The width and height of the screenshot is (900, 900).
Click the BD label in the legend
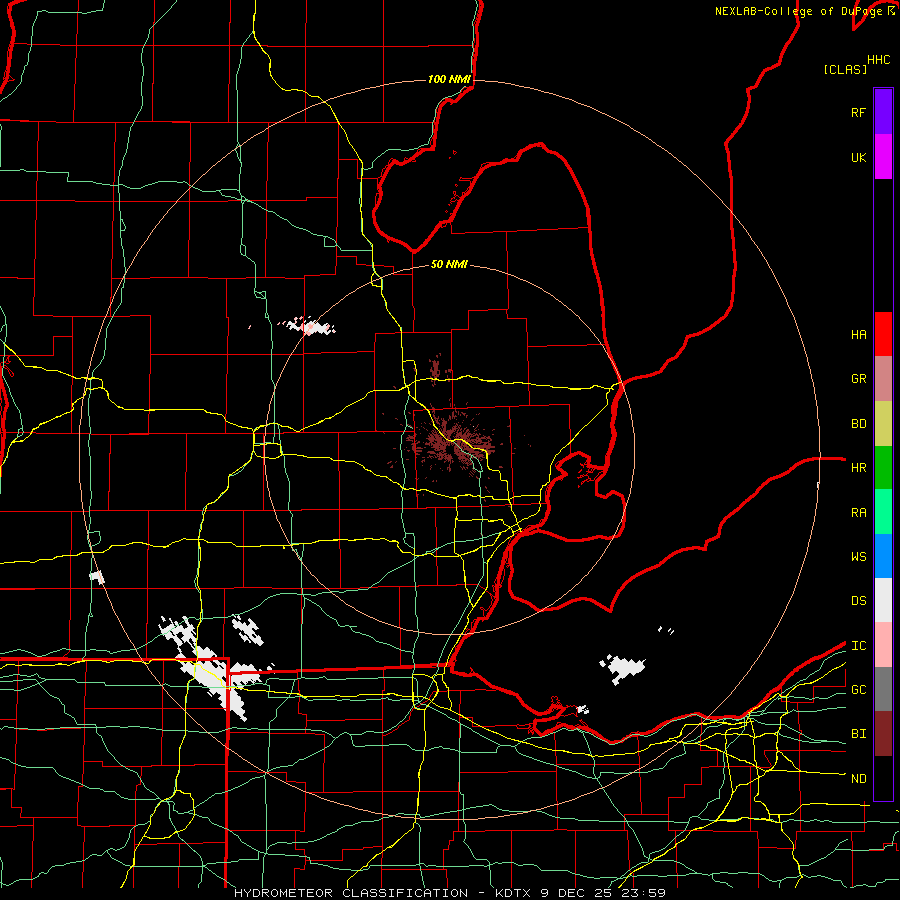click(858, 424)
